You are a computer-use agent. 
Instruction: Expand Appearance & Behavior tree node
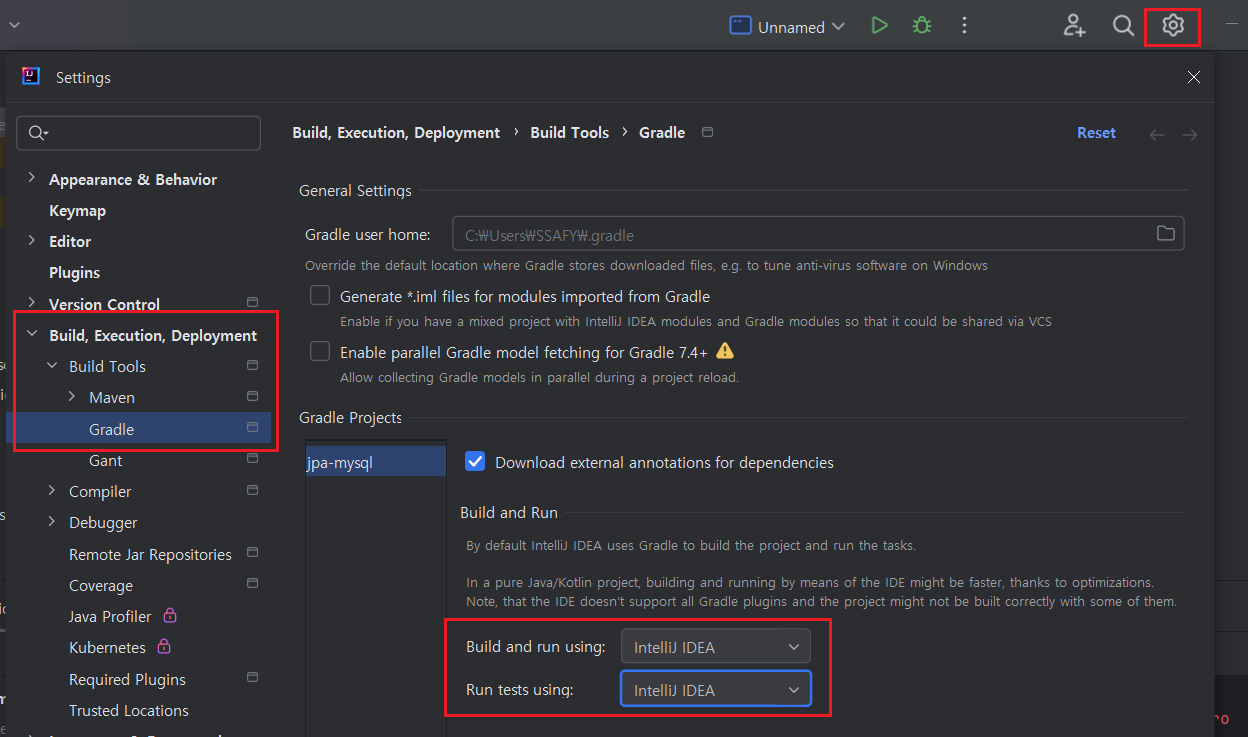coord(32,178)
